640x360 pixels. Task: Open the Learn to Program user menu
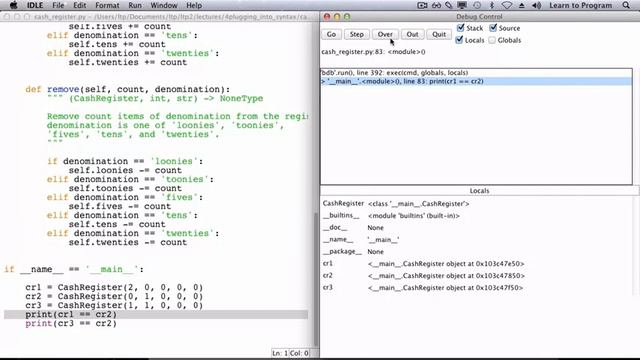pos(580,5)
